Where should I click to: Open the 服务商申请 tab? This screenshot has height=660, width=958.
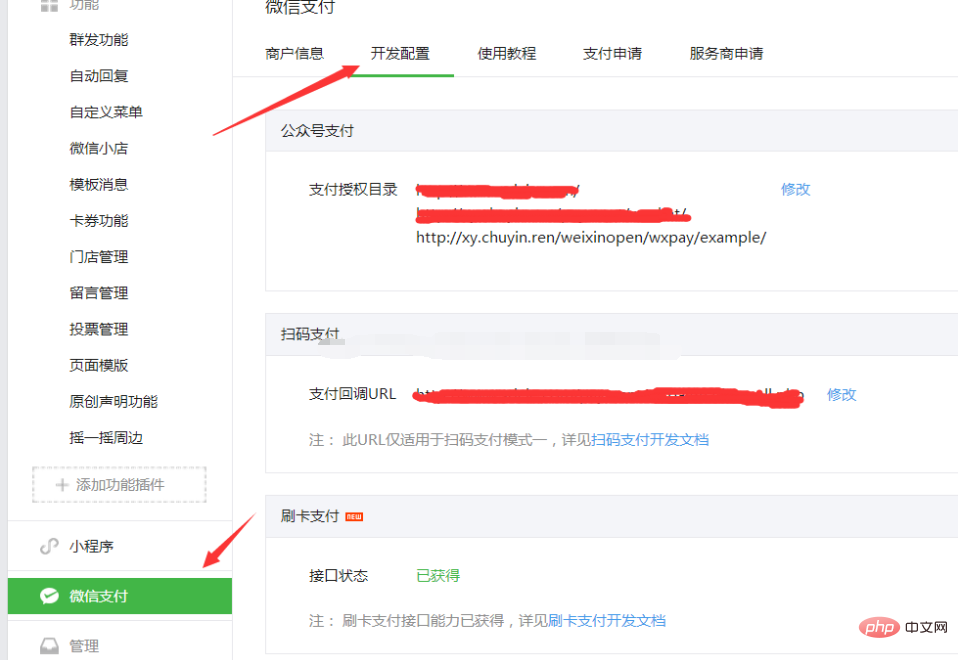click(726, 54)
